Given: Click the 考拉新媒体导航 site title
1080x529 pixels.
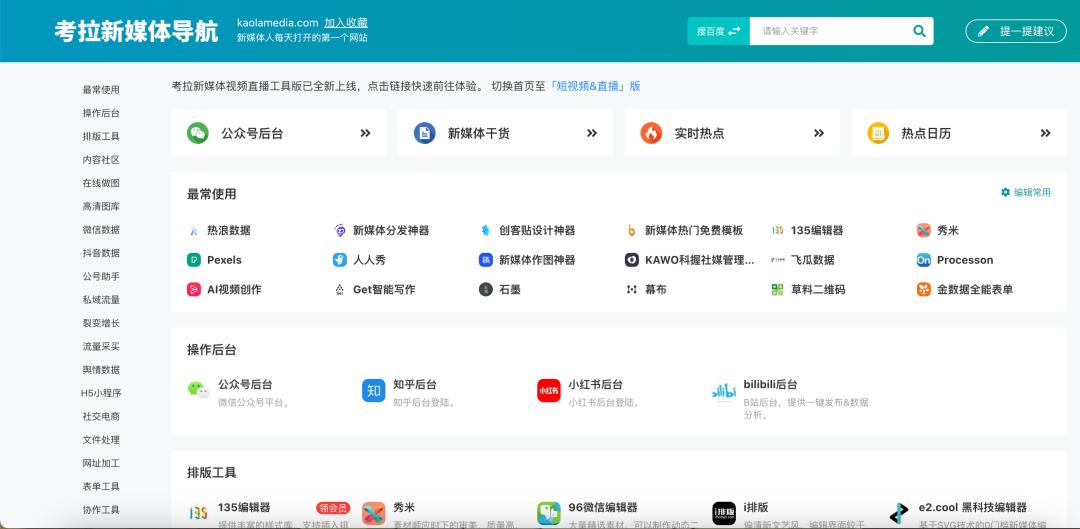Looking at the screenshot, I should point(136,31).
